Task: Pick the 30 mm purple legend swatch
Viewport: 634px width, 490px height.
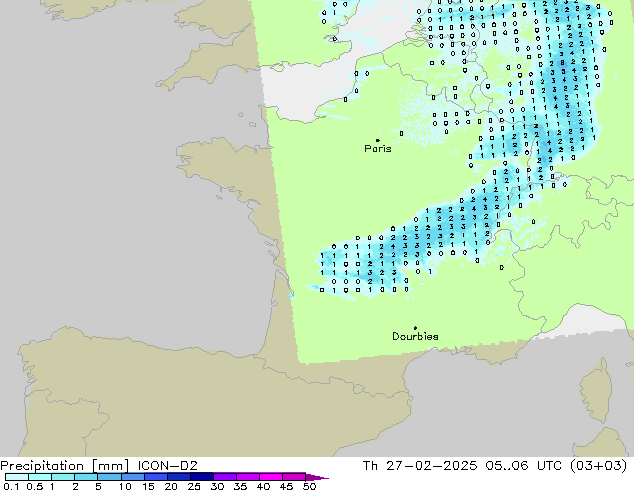Action: pyautogui.click(x=225, y=477)
